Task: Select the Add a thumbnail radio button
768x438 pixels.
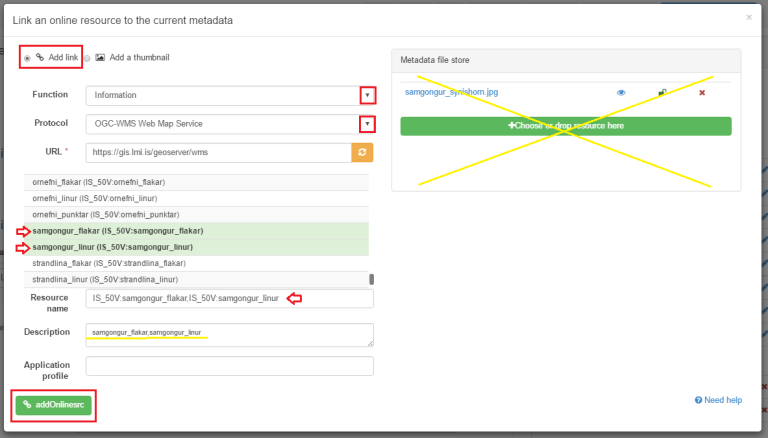Action: 87,58
